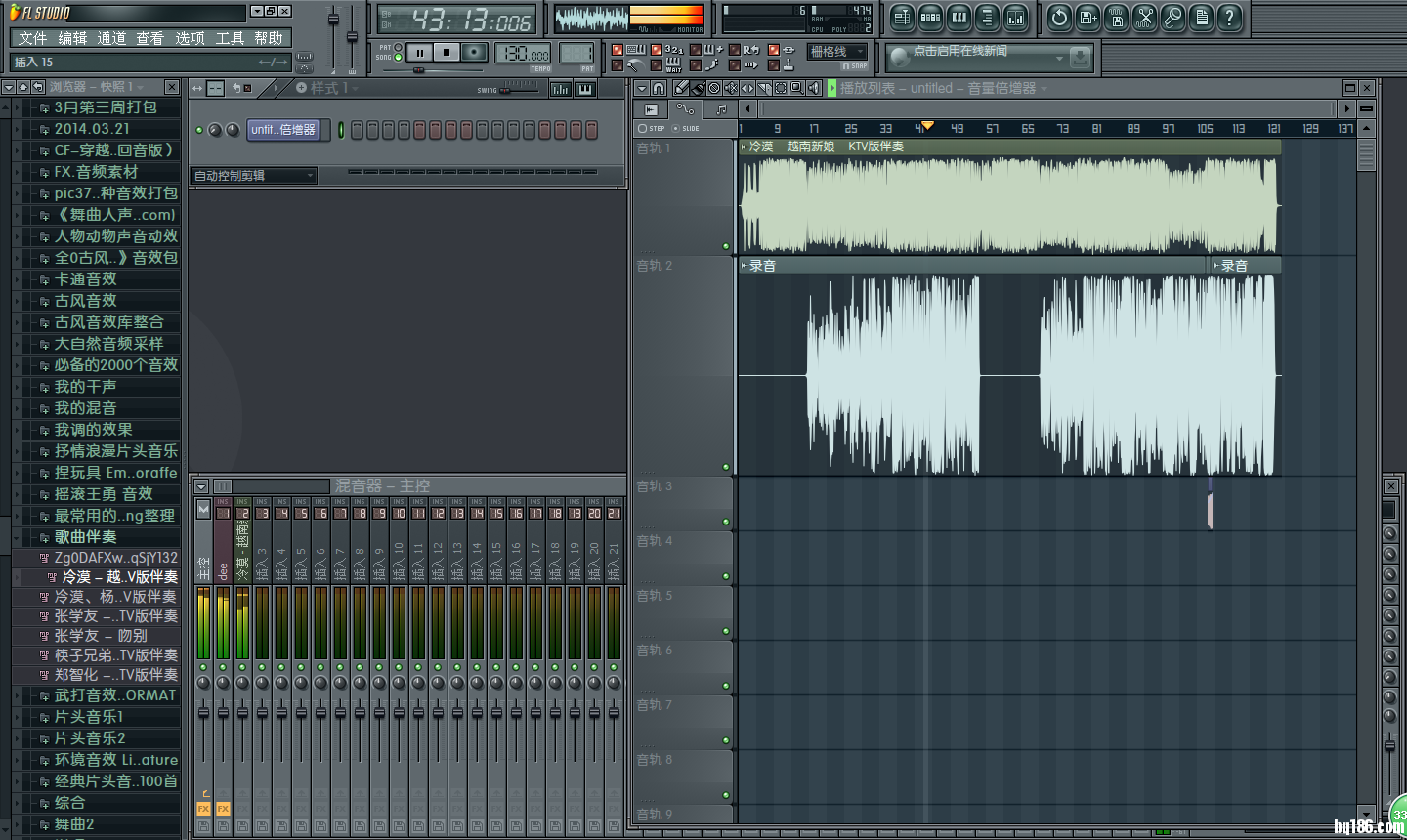Select the paint brush tool in playlist
This screenshot has height=840, width=1407.
(x=698, y=88)
